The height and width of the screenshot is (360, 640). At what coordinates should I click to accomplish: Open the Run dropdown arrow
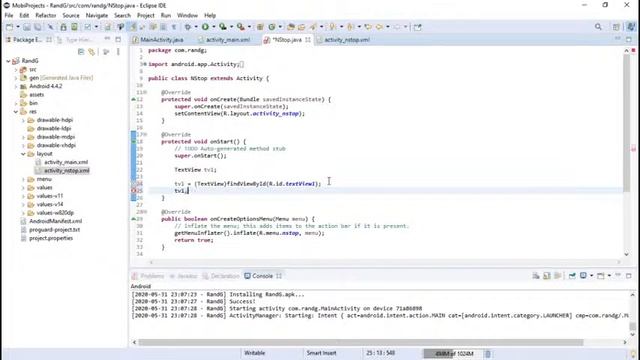pyautogui.click(x=213, y=27)
